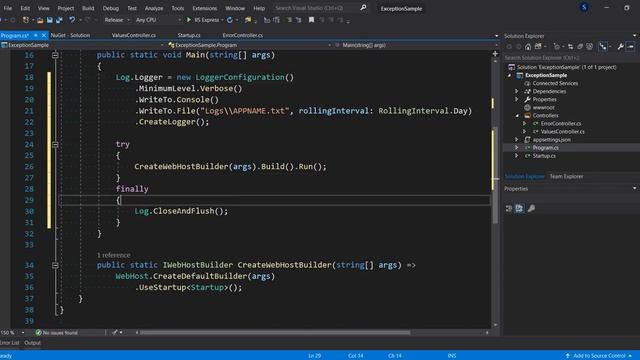Expand the Properties node in tree
The image size is (640, 360).
517,100
